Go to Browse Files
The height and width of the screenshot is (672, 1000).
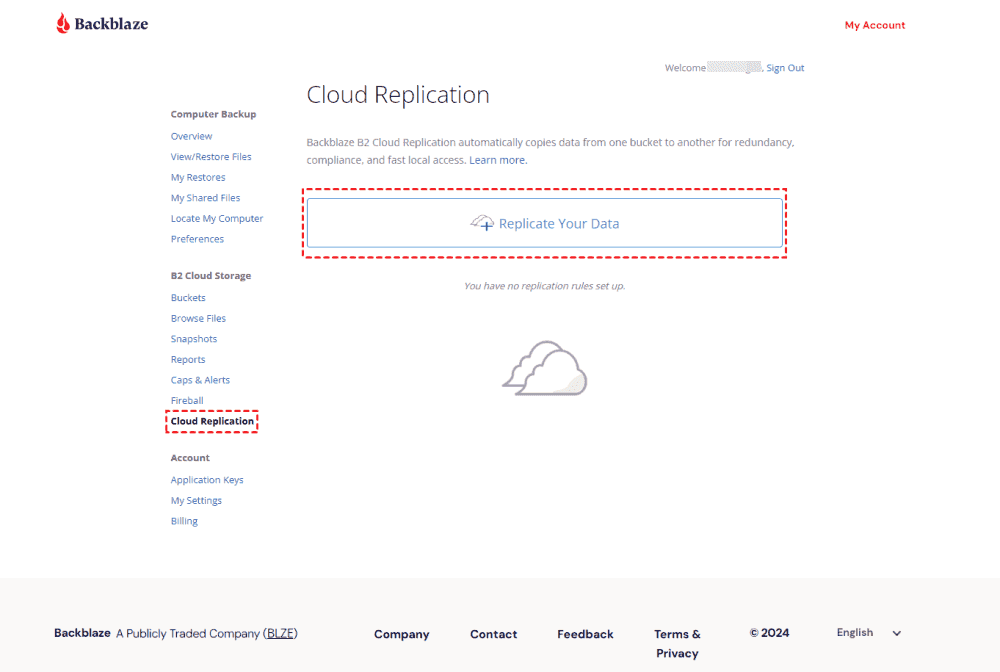click(x=198, y=318)
